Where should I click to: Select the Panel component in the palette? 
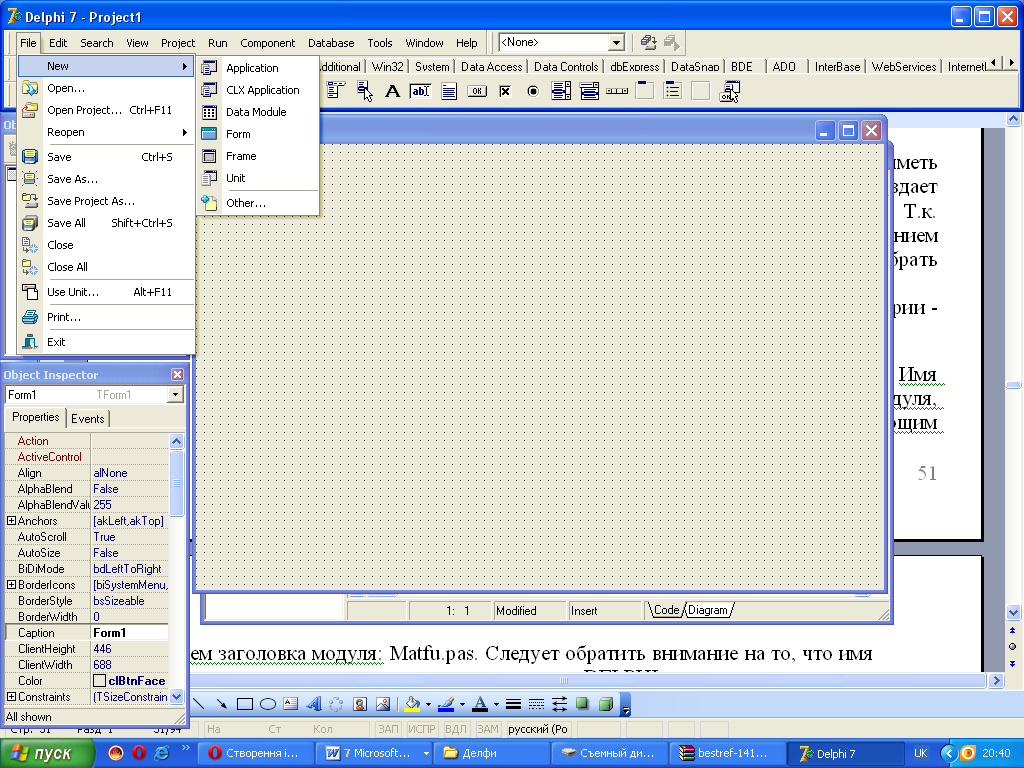(701, 91)
